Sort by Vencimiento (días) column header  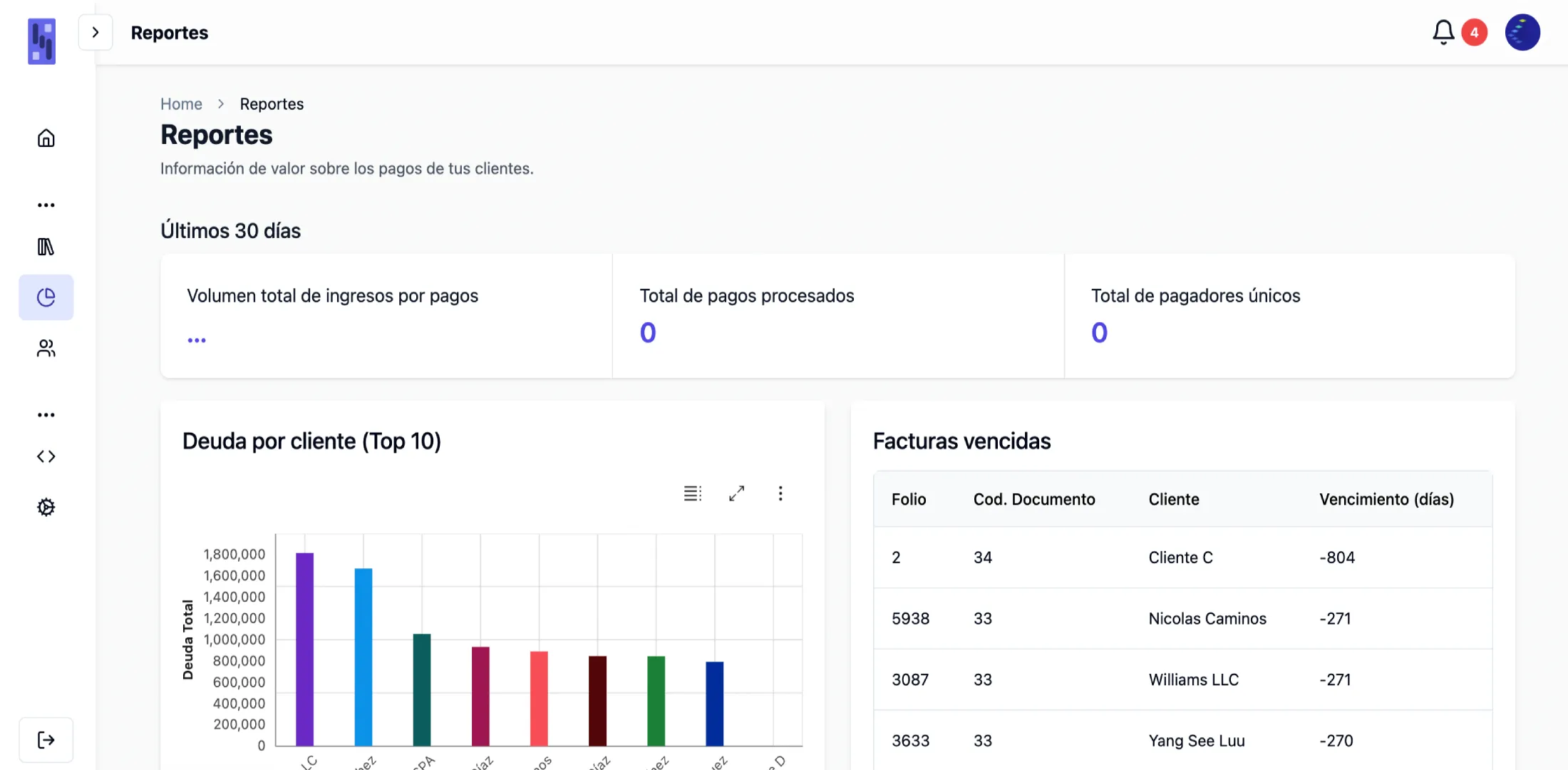coord(1386,499)
